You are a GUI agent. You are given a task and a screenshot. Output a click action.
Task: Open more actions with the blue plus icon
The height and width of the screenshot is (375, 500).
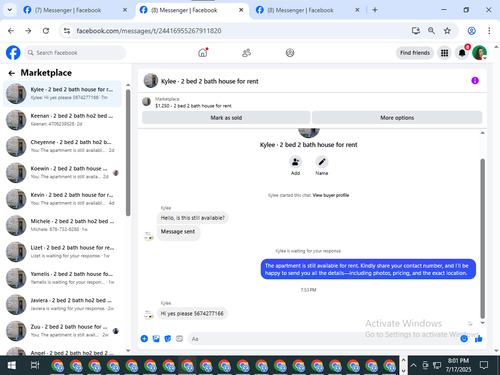pos(144,339)
